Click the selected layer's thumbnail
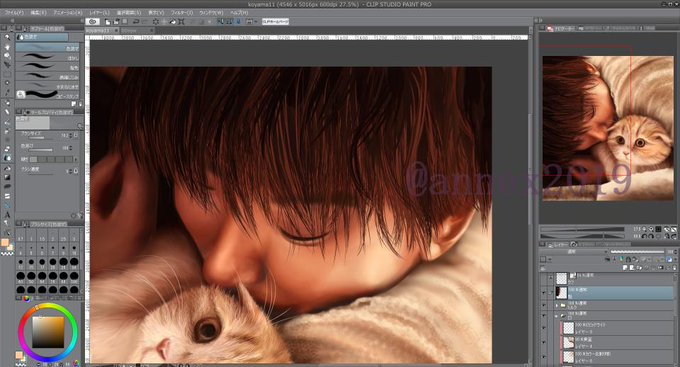 561,293
